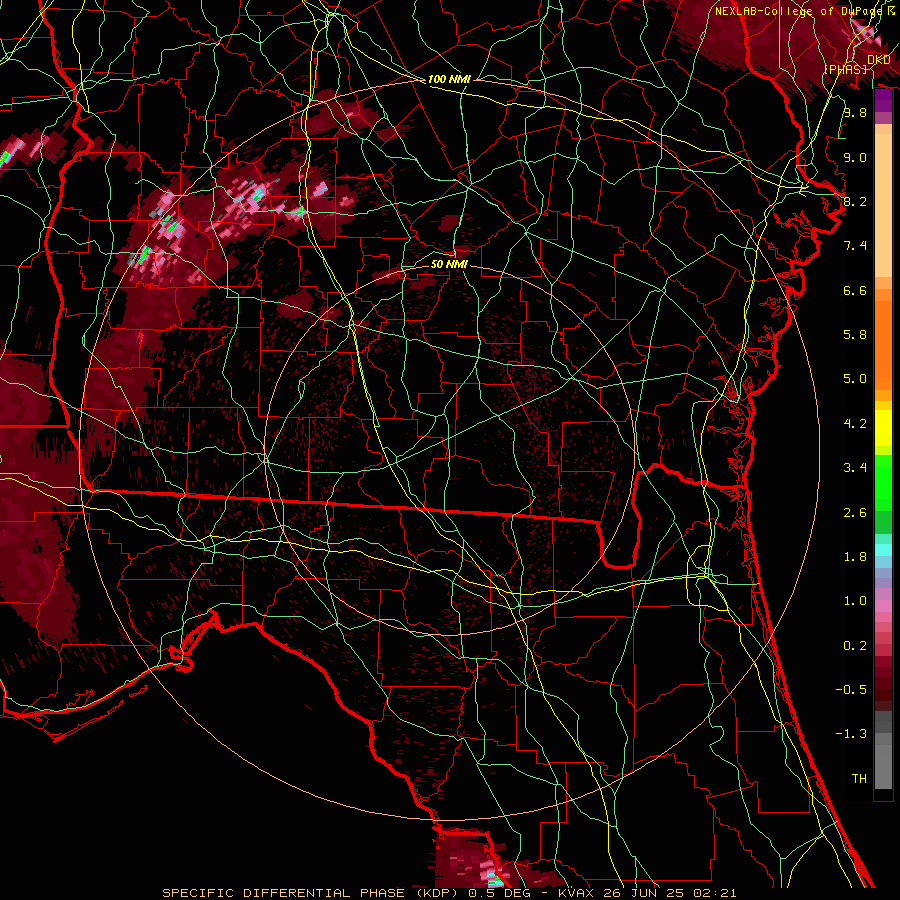Click the pink legend band near 1.0

(883, 606)
